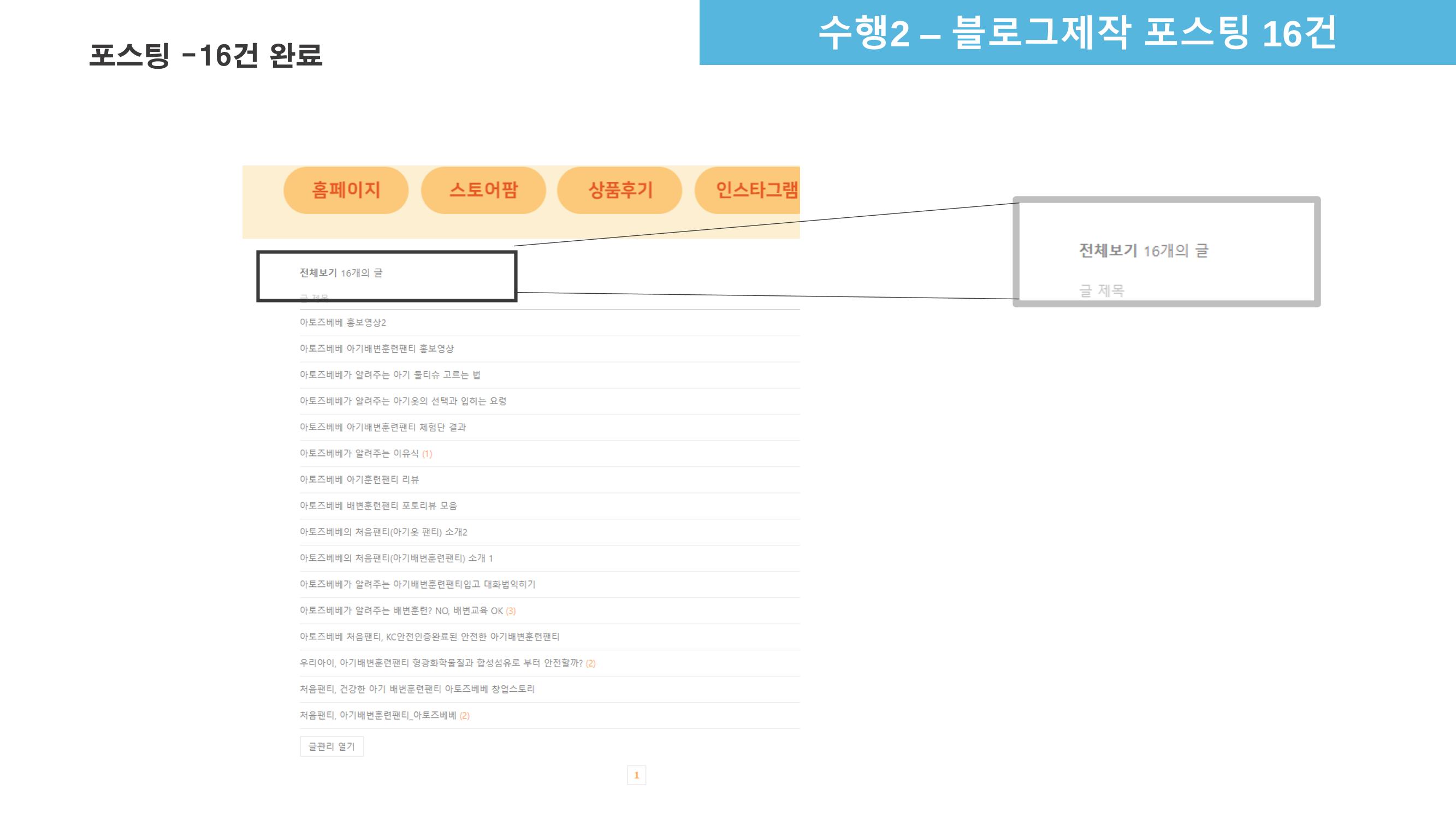Open the 스토어팜 menu button
The height and width of the screenshot is (819, 1456).
point(483,190)
